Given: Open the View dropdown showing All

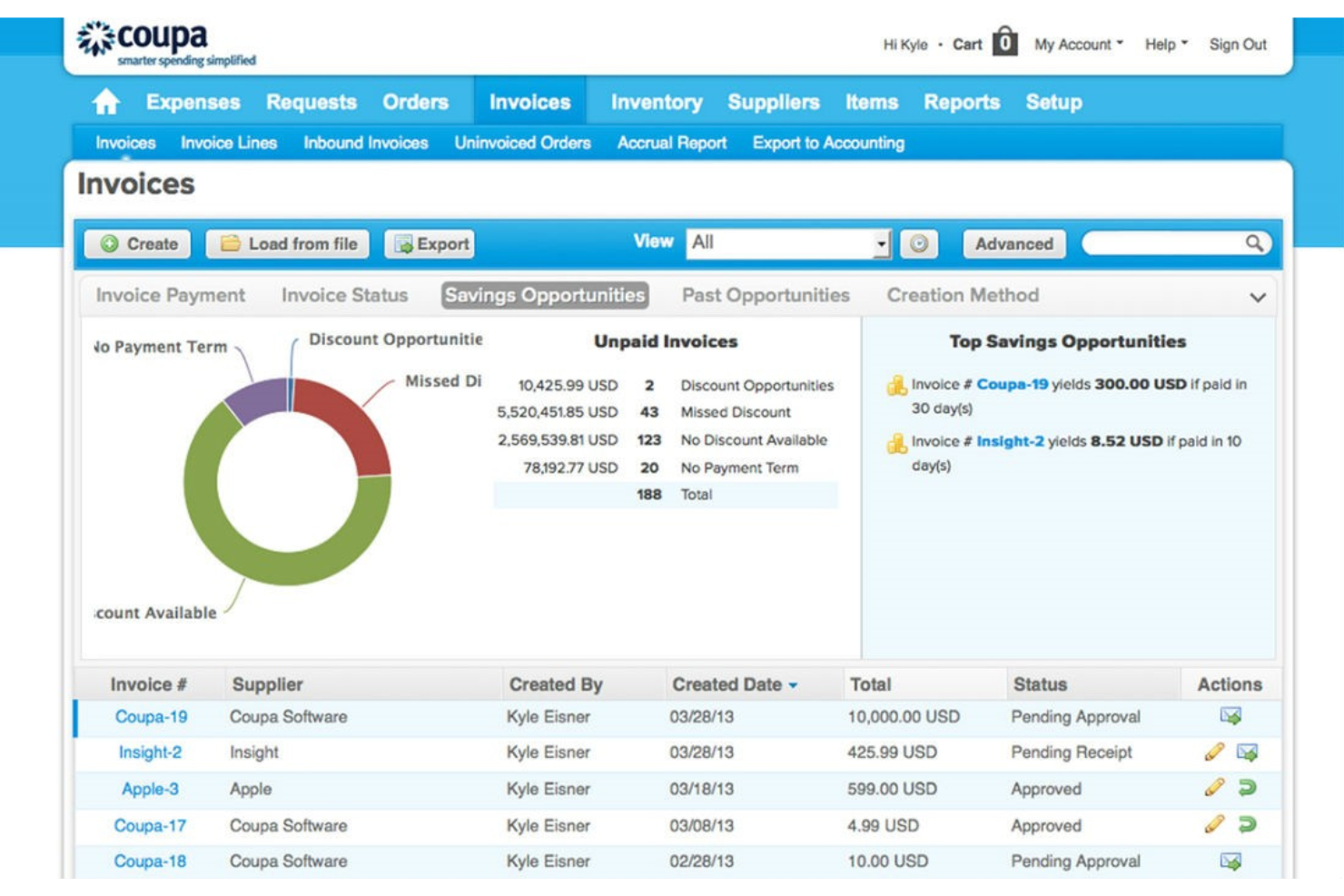Looking at the screenshot, I should 786,242.
